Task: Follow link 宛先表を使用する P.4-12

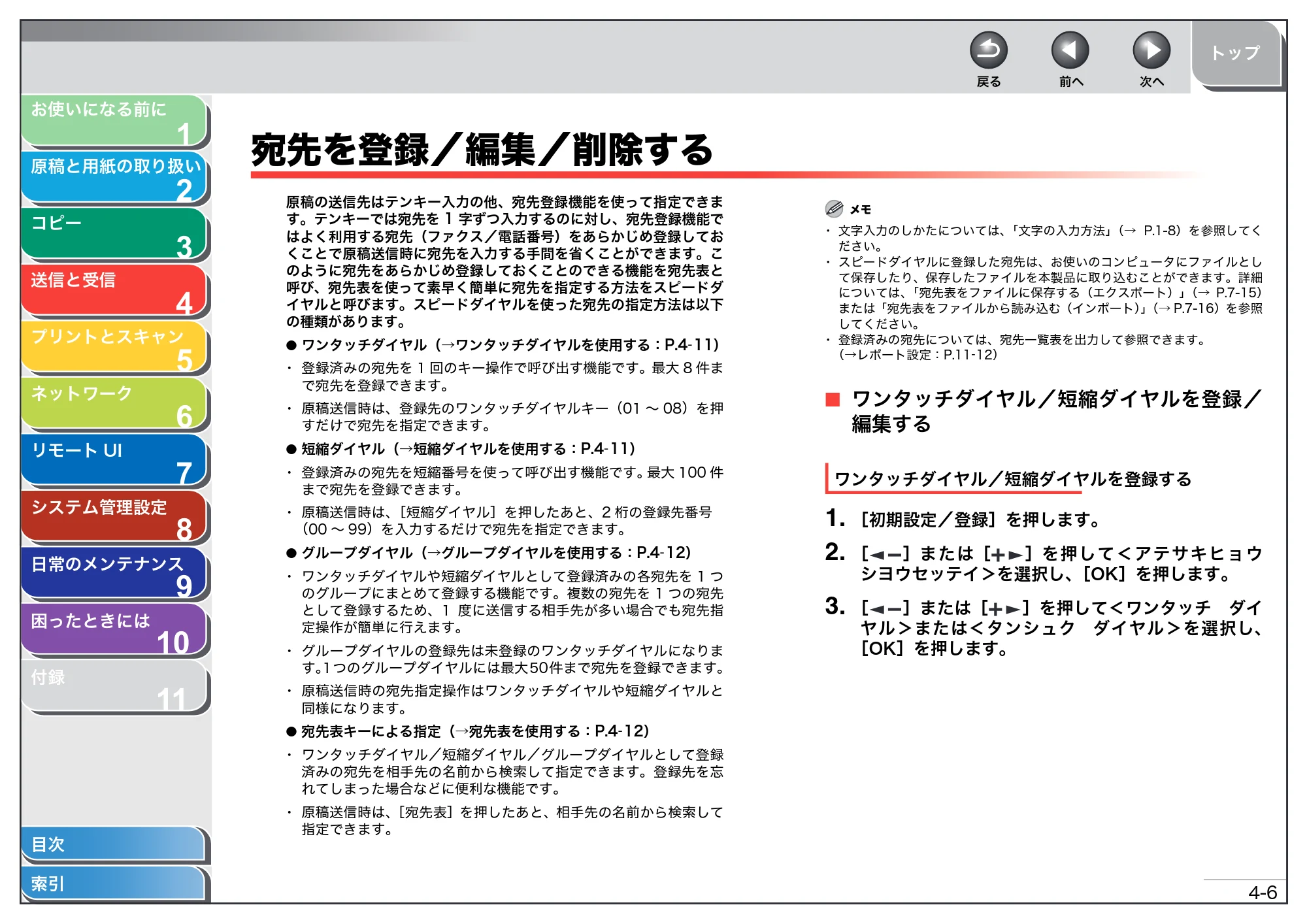Action: click(552, 731)
